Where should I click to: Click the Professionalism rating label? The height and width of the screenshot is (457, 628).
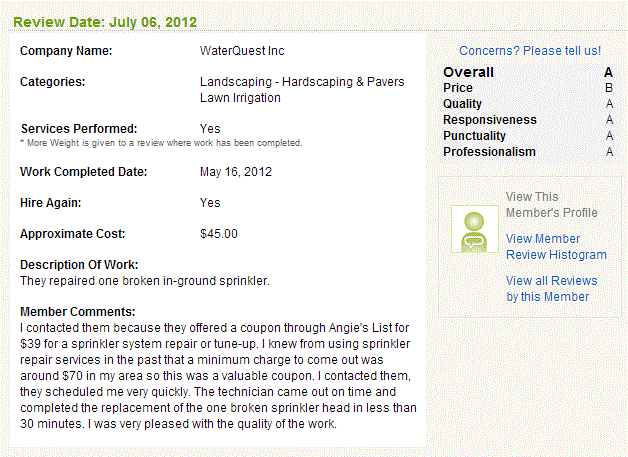tap(489, 152)
